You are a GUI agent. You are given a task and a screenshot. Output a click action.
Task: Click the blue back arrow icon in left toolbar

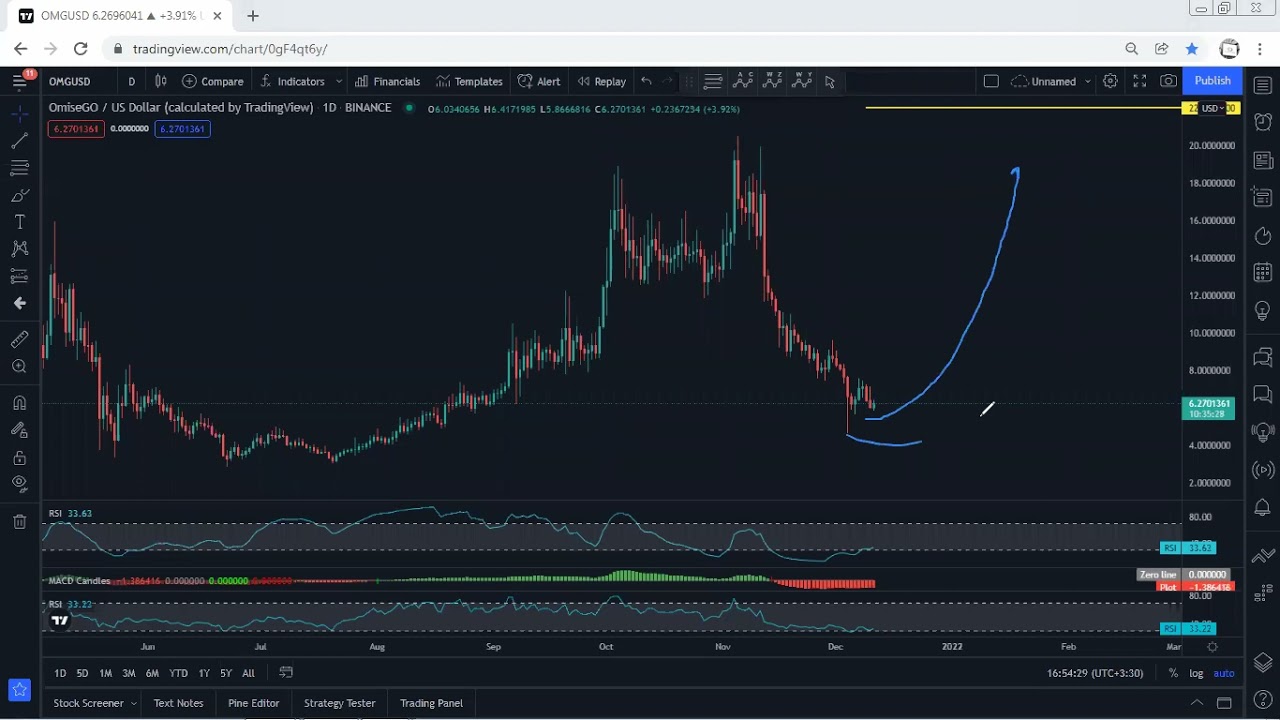[19, 303]
